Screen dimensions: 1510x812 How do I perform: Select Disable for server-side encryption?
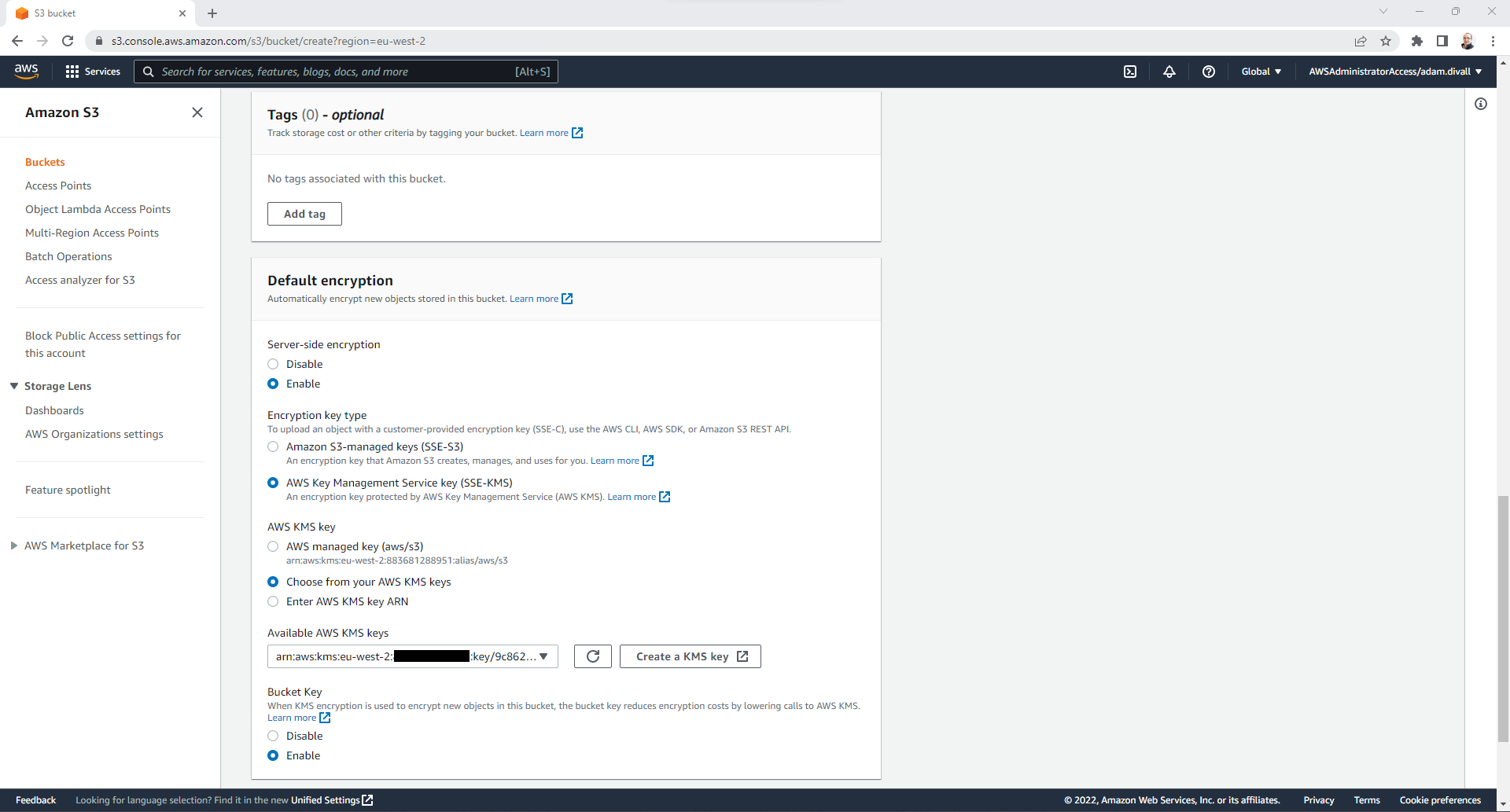tap(273, 364)
